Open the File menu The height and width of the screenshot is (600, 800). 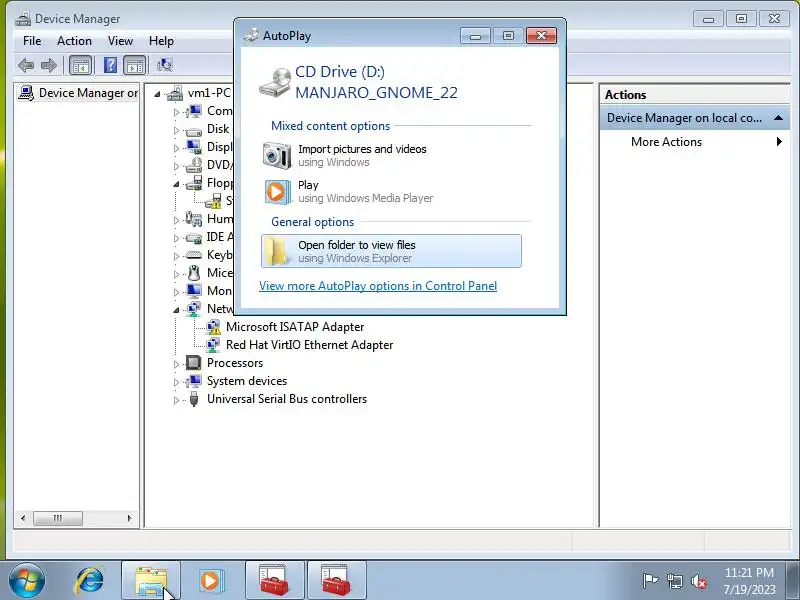click(32, 41)
